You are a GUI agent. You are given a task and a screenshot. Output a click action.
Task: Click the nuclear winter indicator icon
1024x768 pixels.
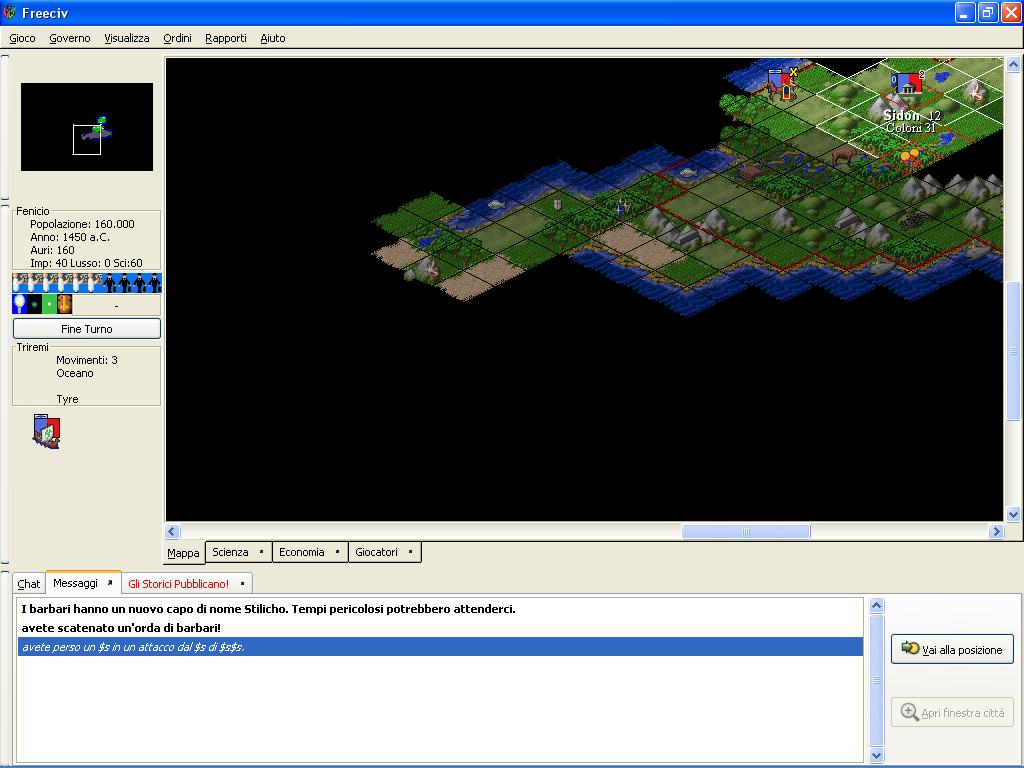[x=50, y=304]
